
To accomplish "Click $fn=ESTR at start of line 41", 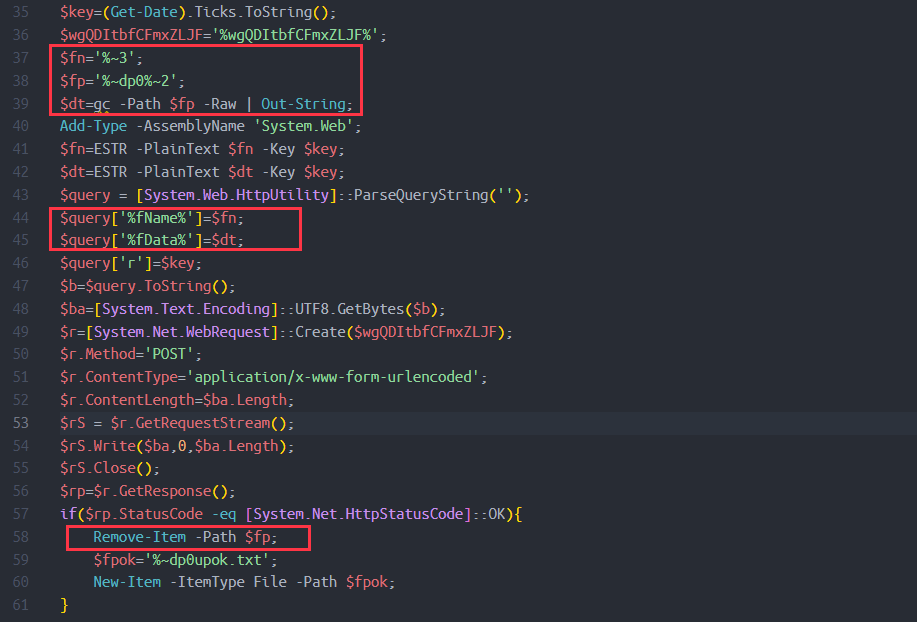I will point(94,149).
